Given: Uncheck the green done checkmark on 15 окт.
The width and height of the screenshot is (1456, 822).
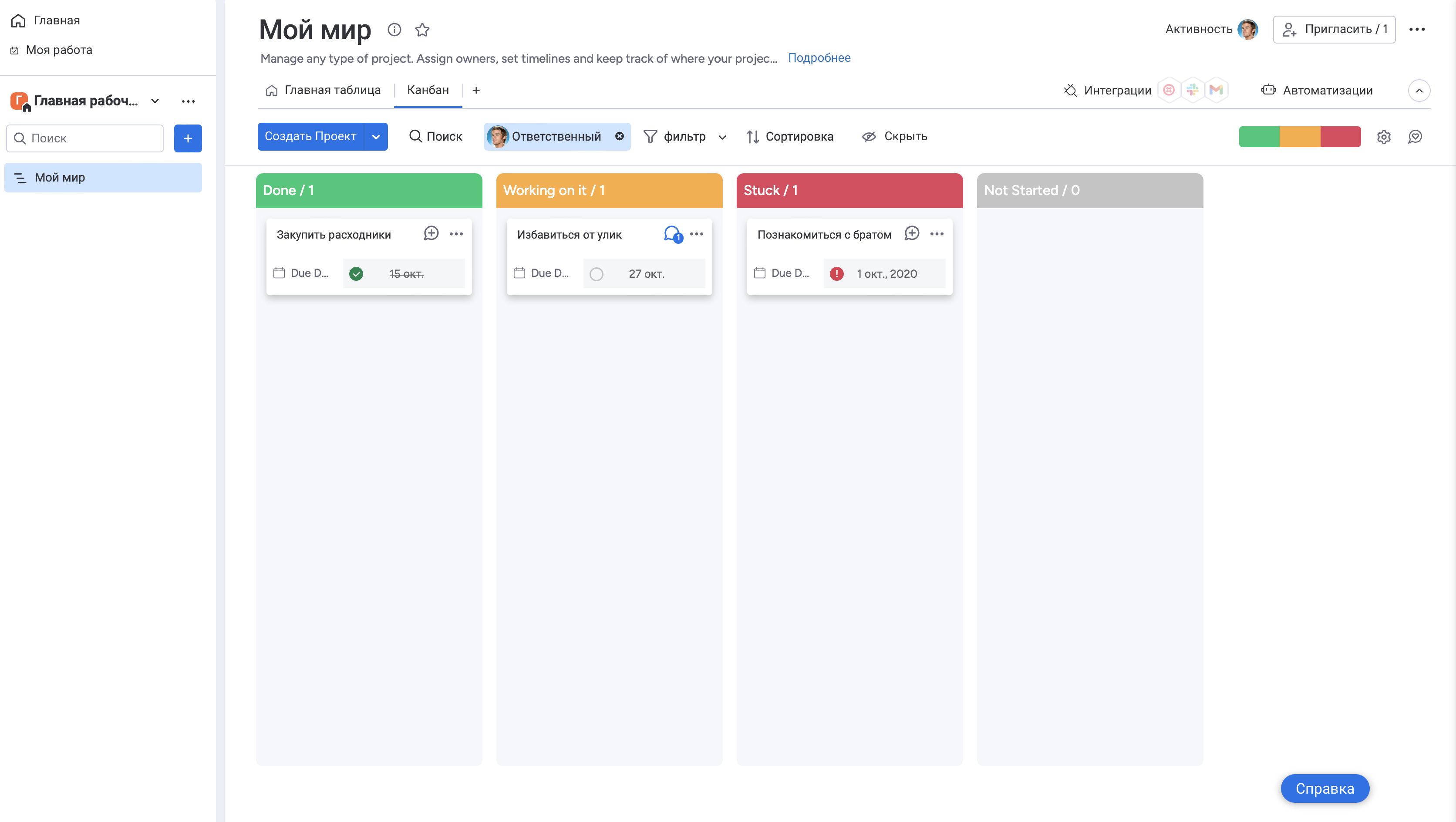Looking at the screenshot, I should click(x=356, y=274).
